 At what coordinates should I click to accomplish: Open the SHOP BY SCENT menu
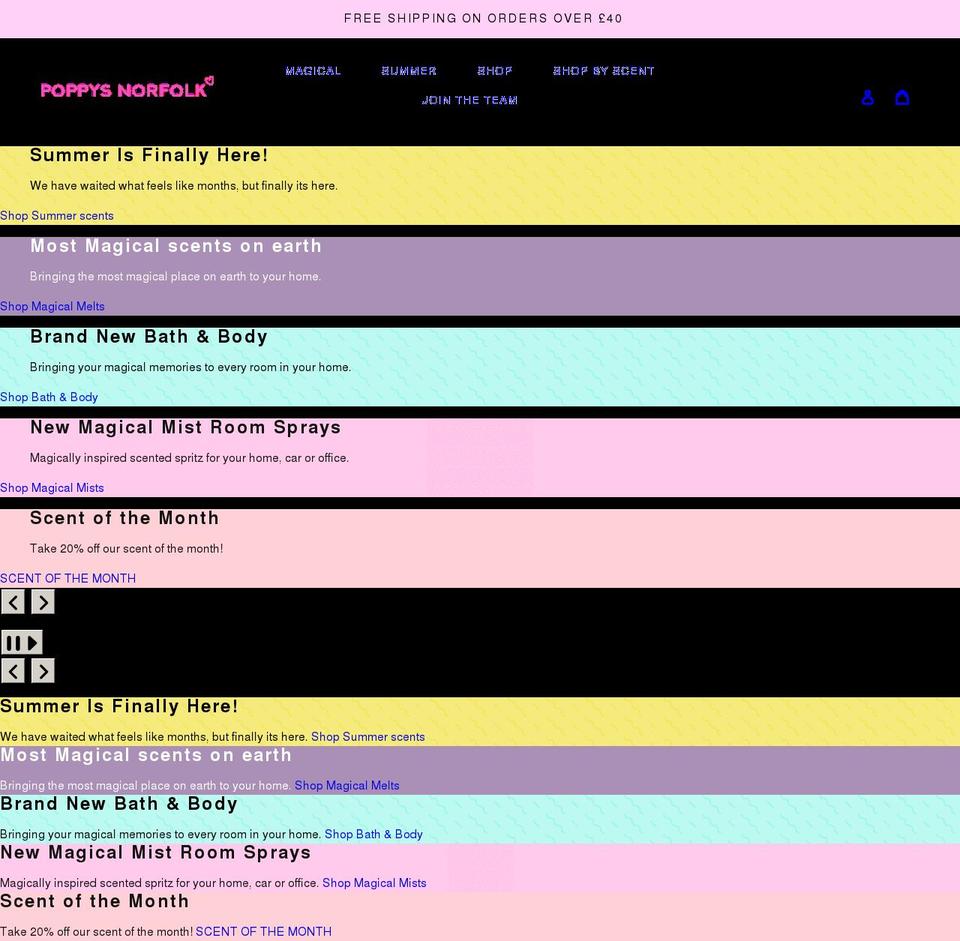tap(604, 71)
